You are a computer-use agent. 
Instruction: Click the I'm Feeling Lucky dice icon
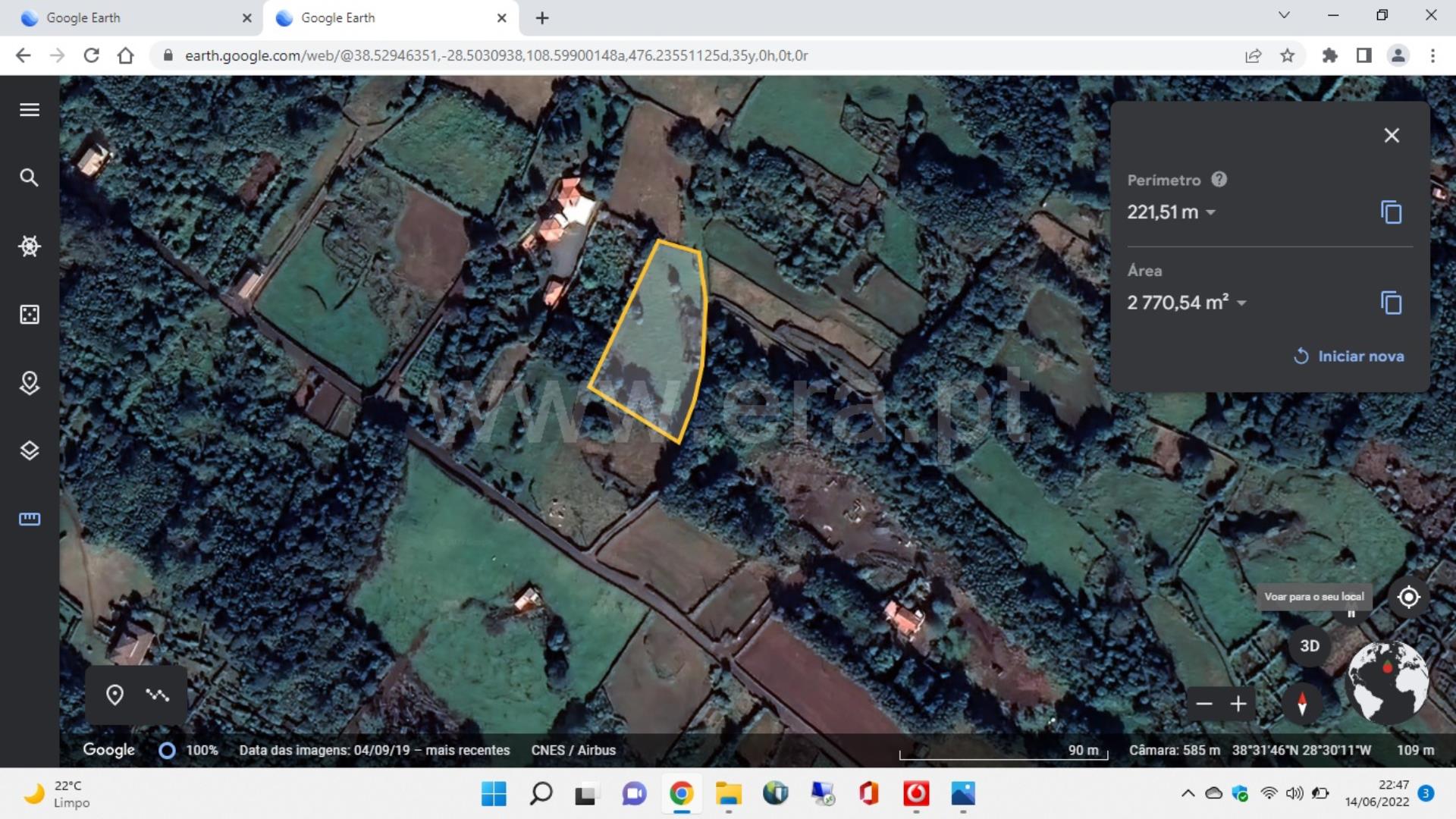[x=30, y=314]
